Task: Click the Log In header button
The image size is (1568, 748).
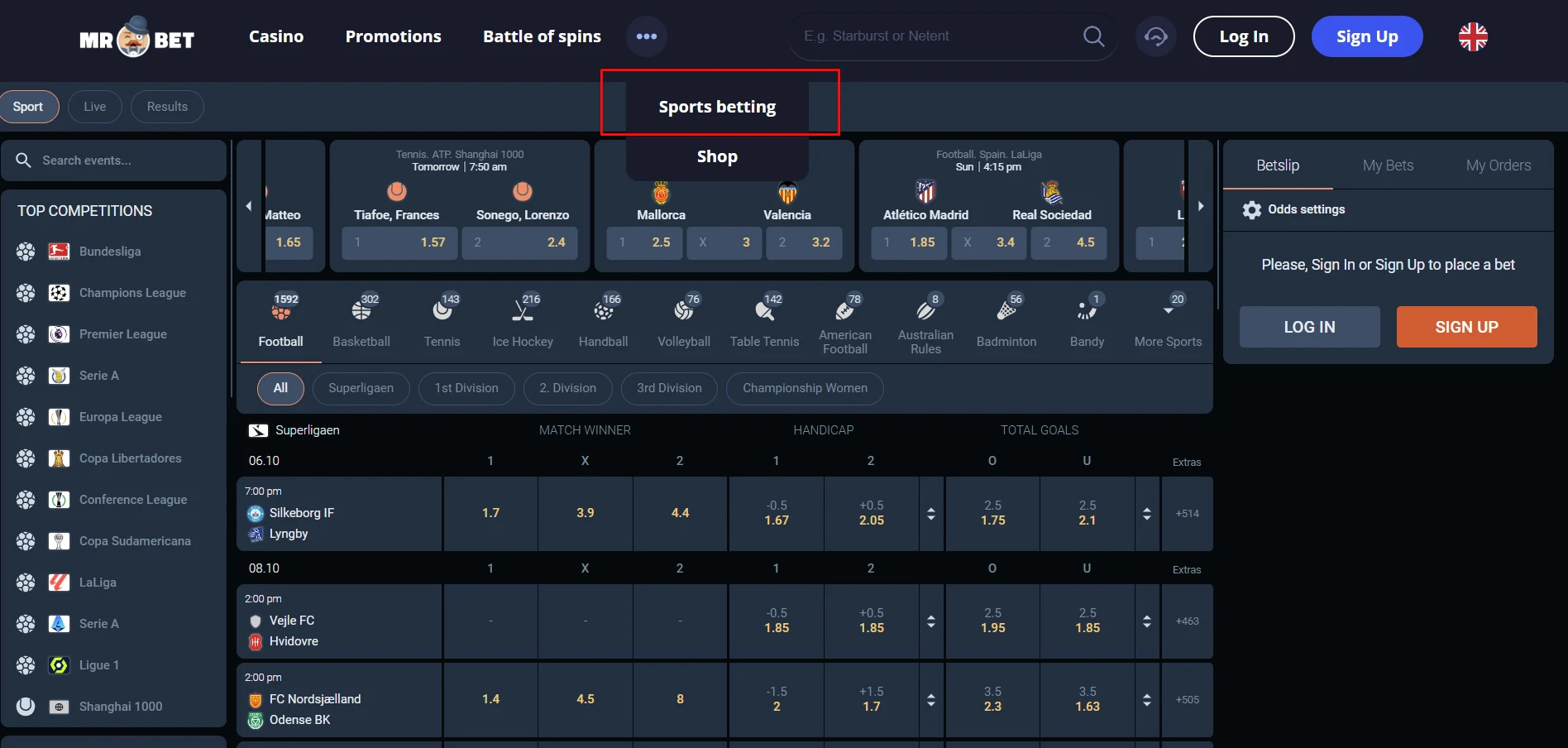Action: pyautogui.click(x=1244, y=36)
